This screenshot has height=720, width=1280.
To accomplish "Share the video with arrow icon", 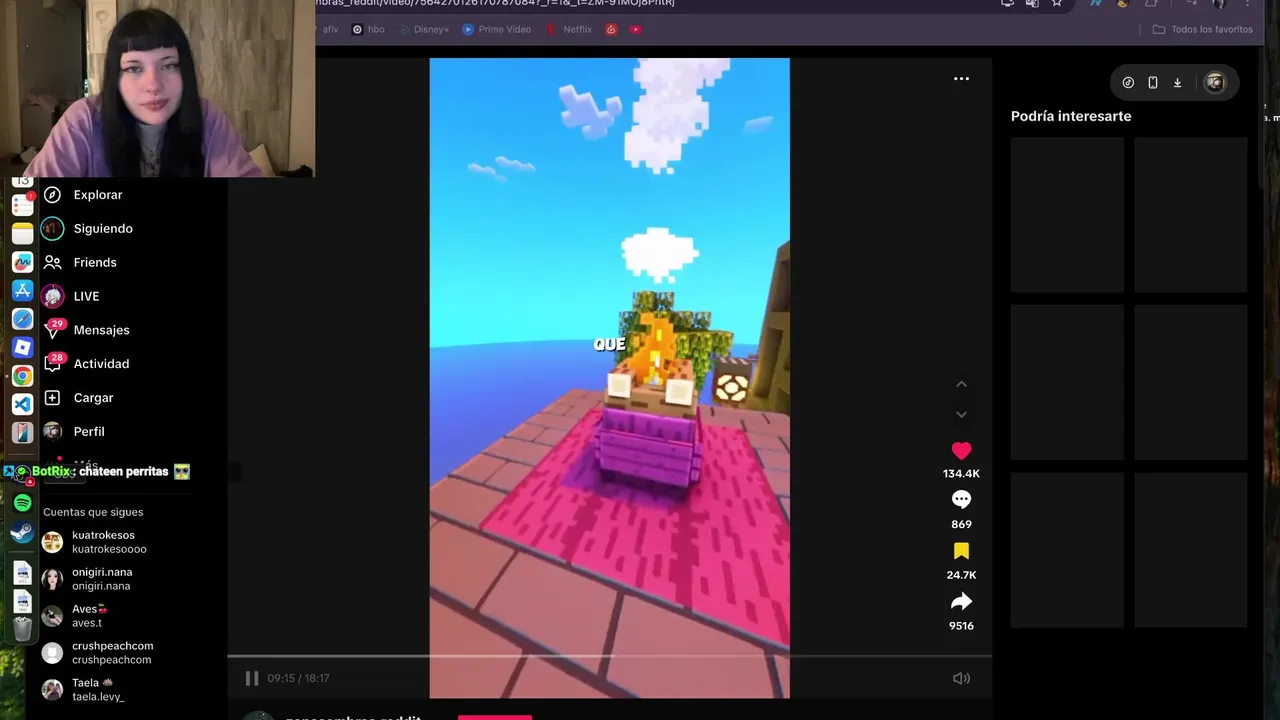I will (x=961, y=602).
